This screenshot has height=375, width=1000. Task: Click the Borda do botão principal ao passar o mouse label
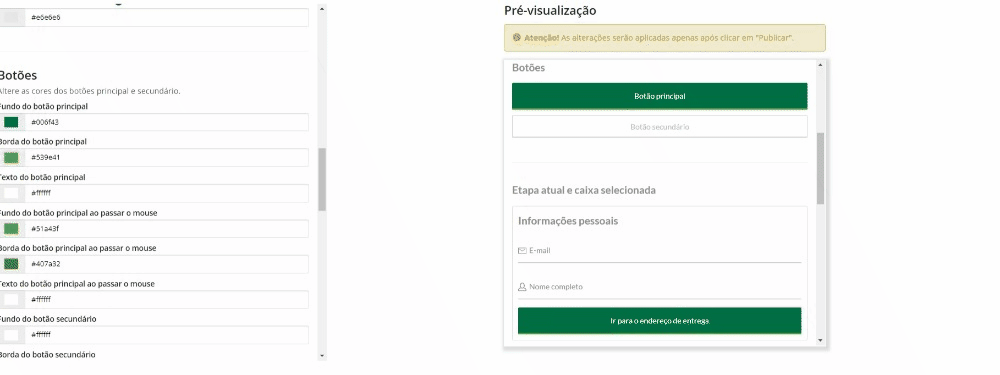pyautogui.click(x=78, y=248)
